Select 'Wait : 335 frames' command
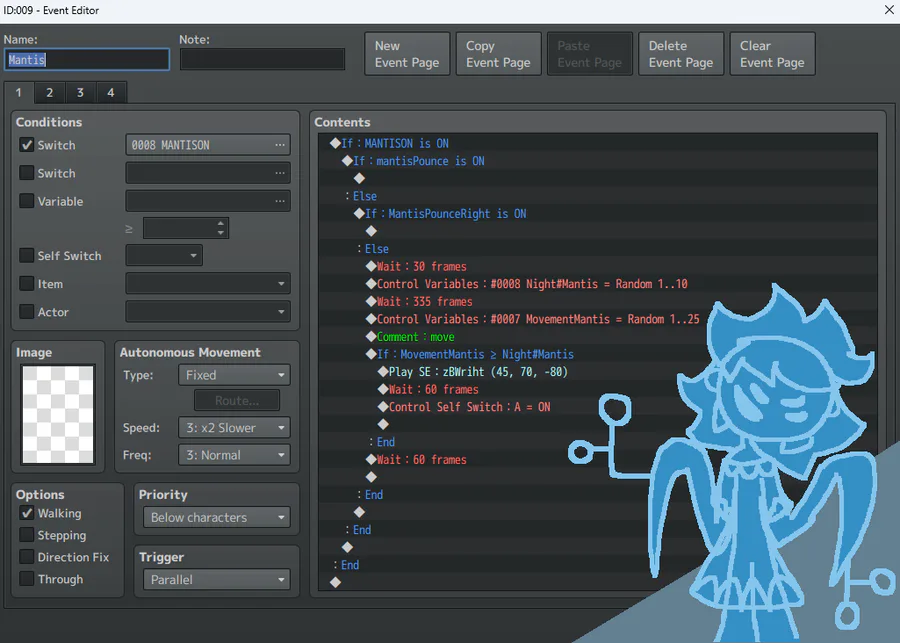 (598, 301)
